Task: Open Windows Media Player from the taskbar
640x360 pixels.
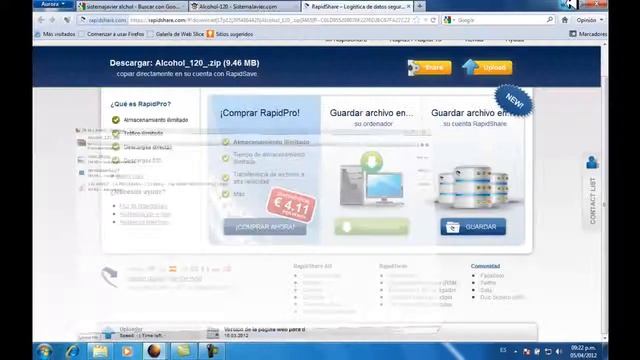Action: pyautogui.click(x=127, y=351)
